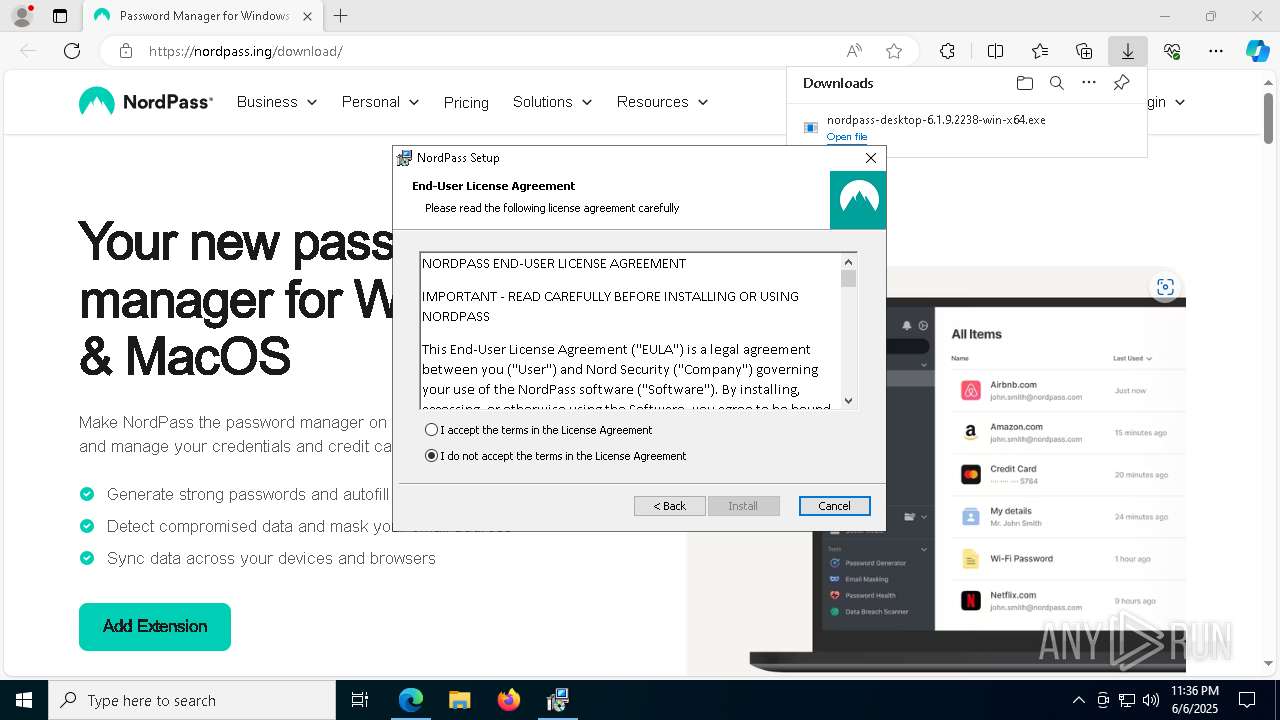
Task: Open the Favorites list icon
Action: coord(1040,51)
